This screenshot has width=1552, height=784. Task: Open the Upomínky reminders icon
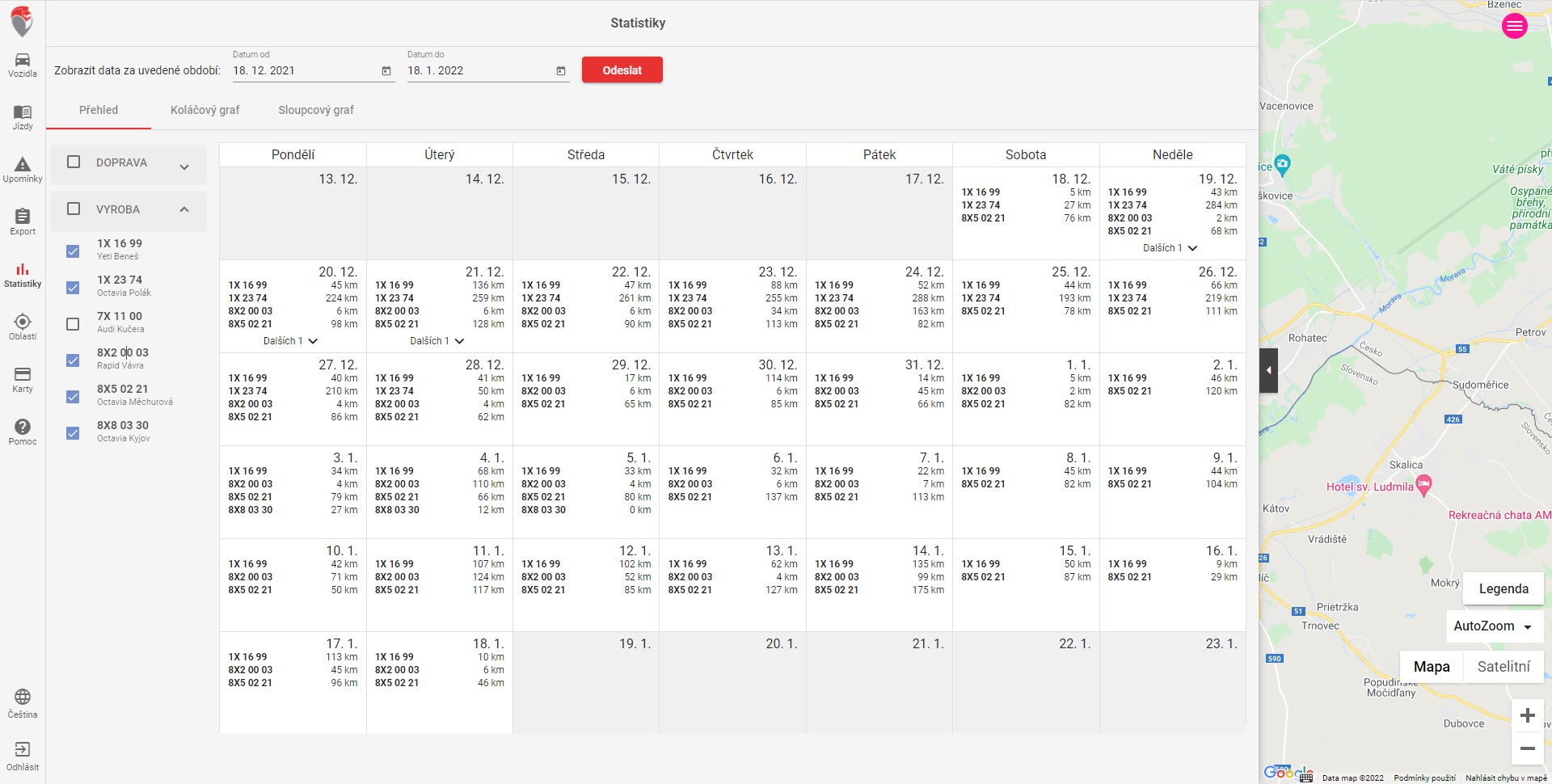(x=23, y=170)
